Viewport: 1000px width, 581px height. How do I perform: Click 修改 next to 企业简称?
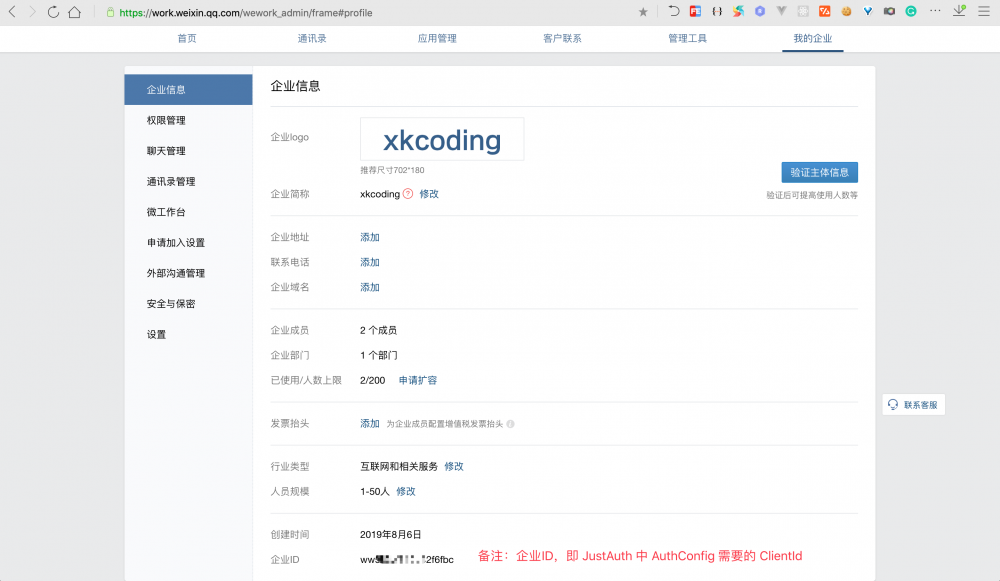point(428,194)
